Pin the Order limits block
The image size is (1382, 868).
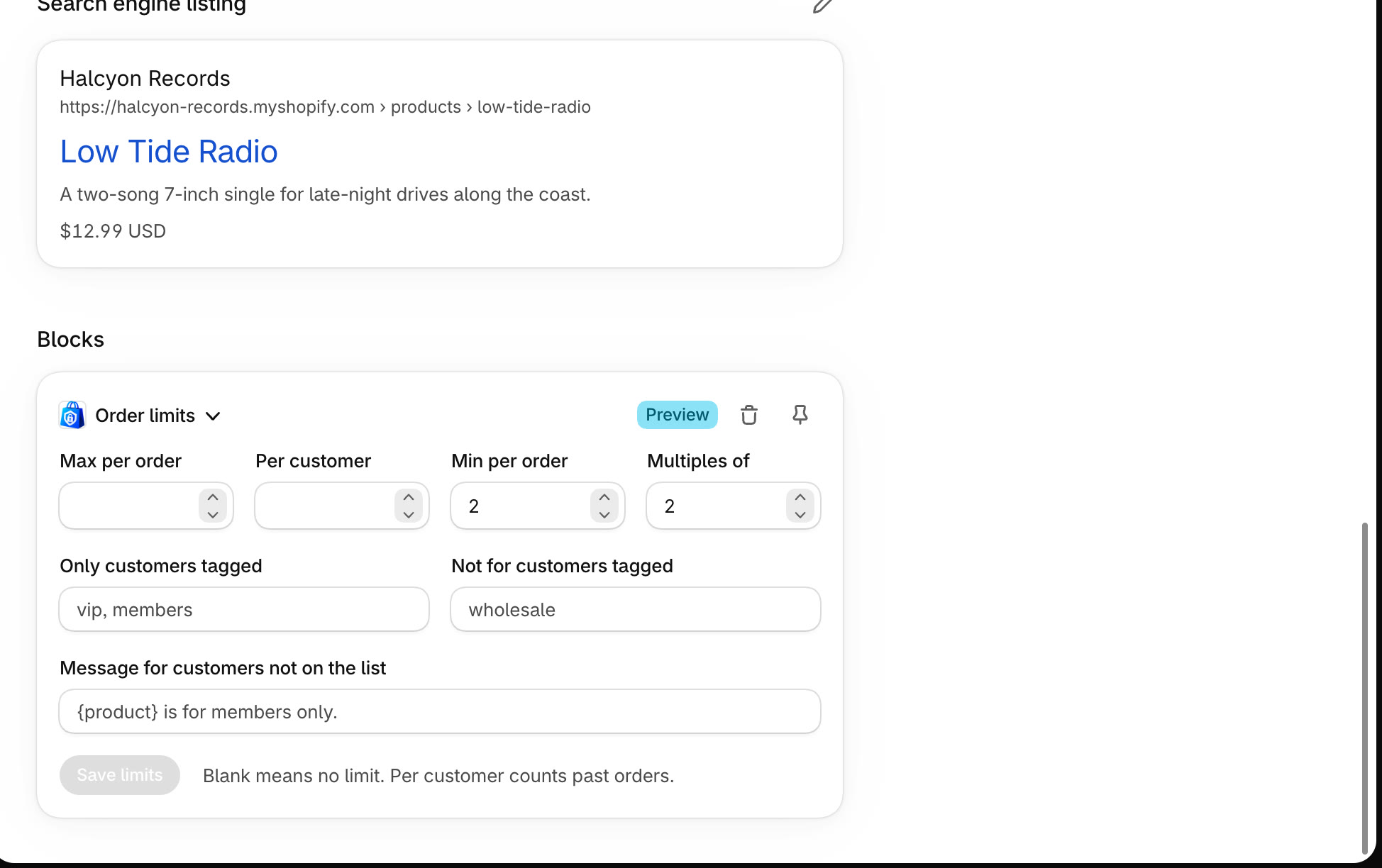(800, 415)
